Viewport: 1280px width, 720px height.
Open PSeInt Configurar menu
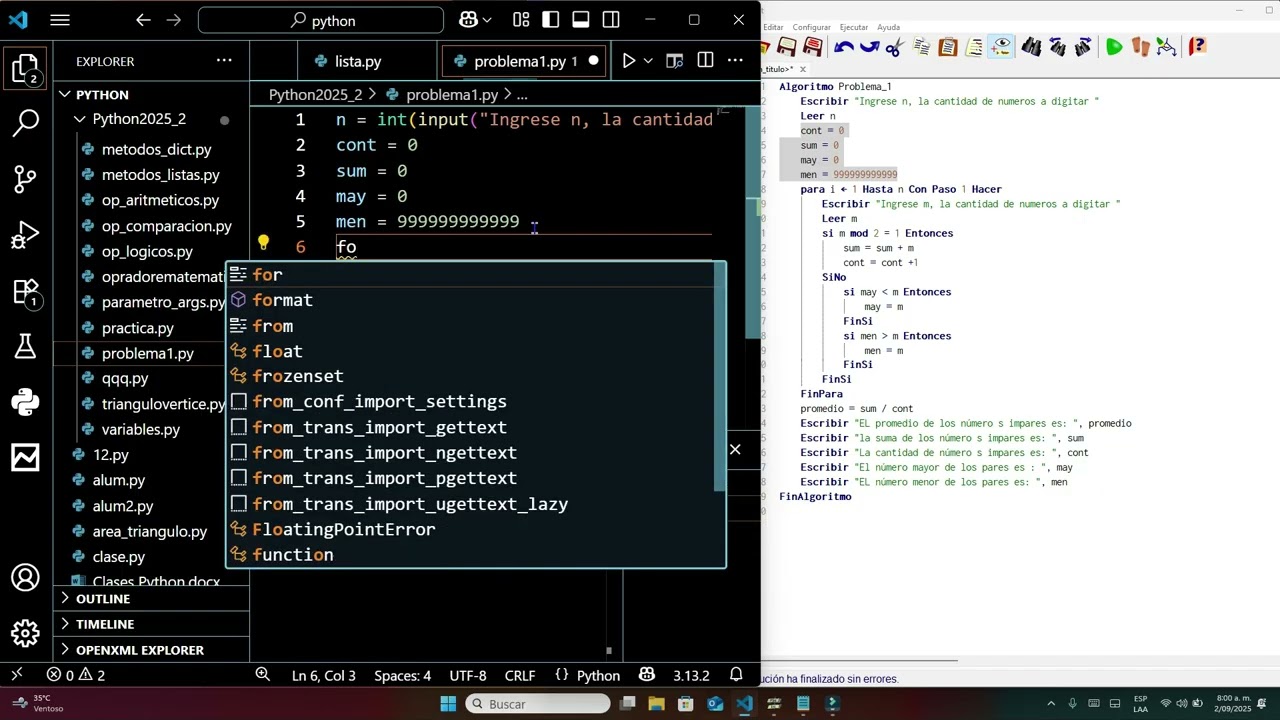(811, 27)
